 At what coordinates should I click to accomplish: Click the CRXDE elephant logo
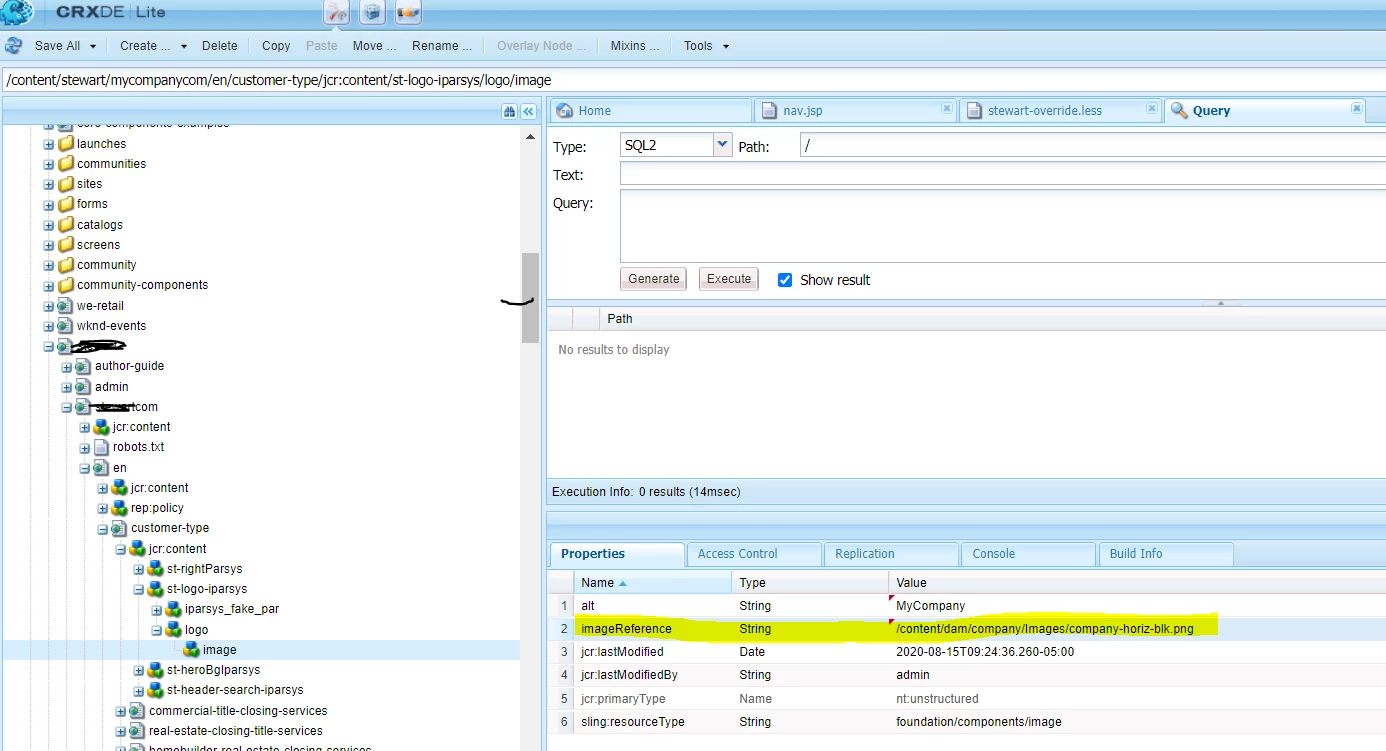tap(17, 13)
